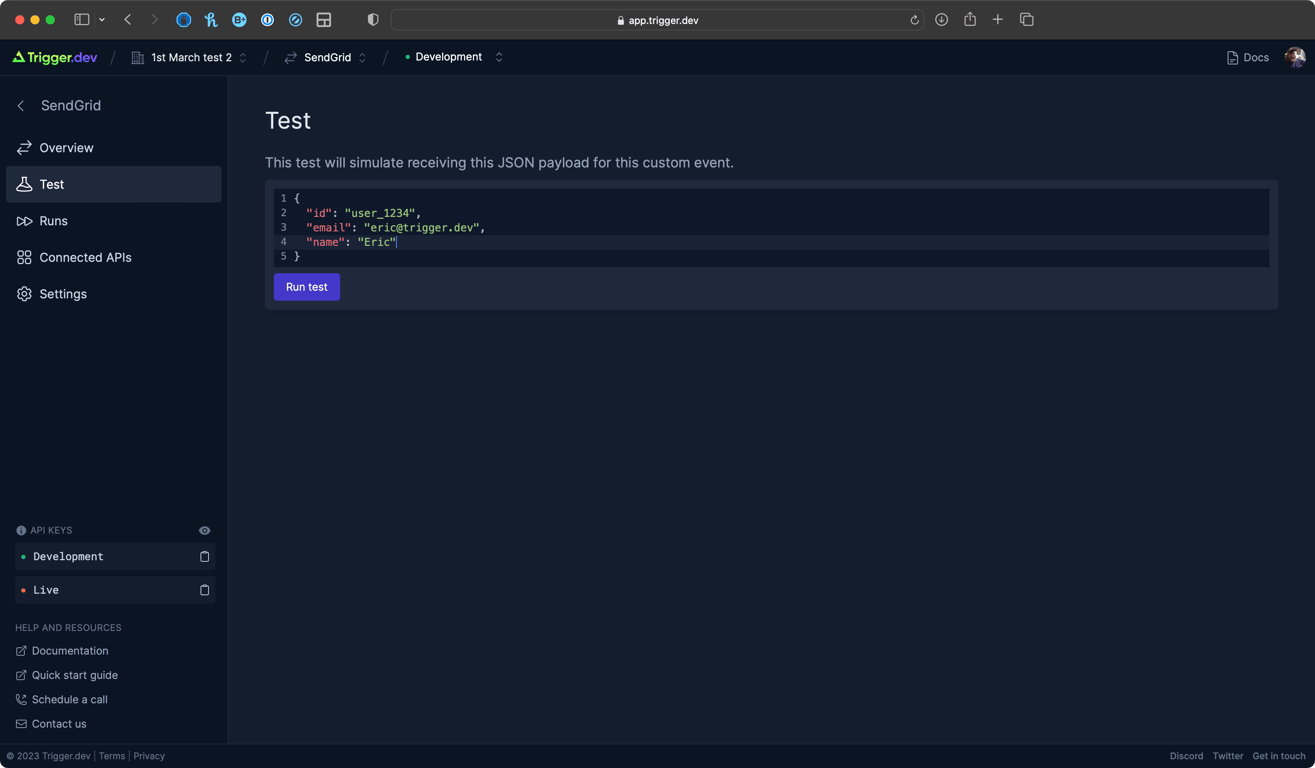
Task: Open the Safari sidebar options chevron
Action: click(x=102, y=20)
